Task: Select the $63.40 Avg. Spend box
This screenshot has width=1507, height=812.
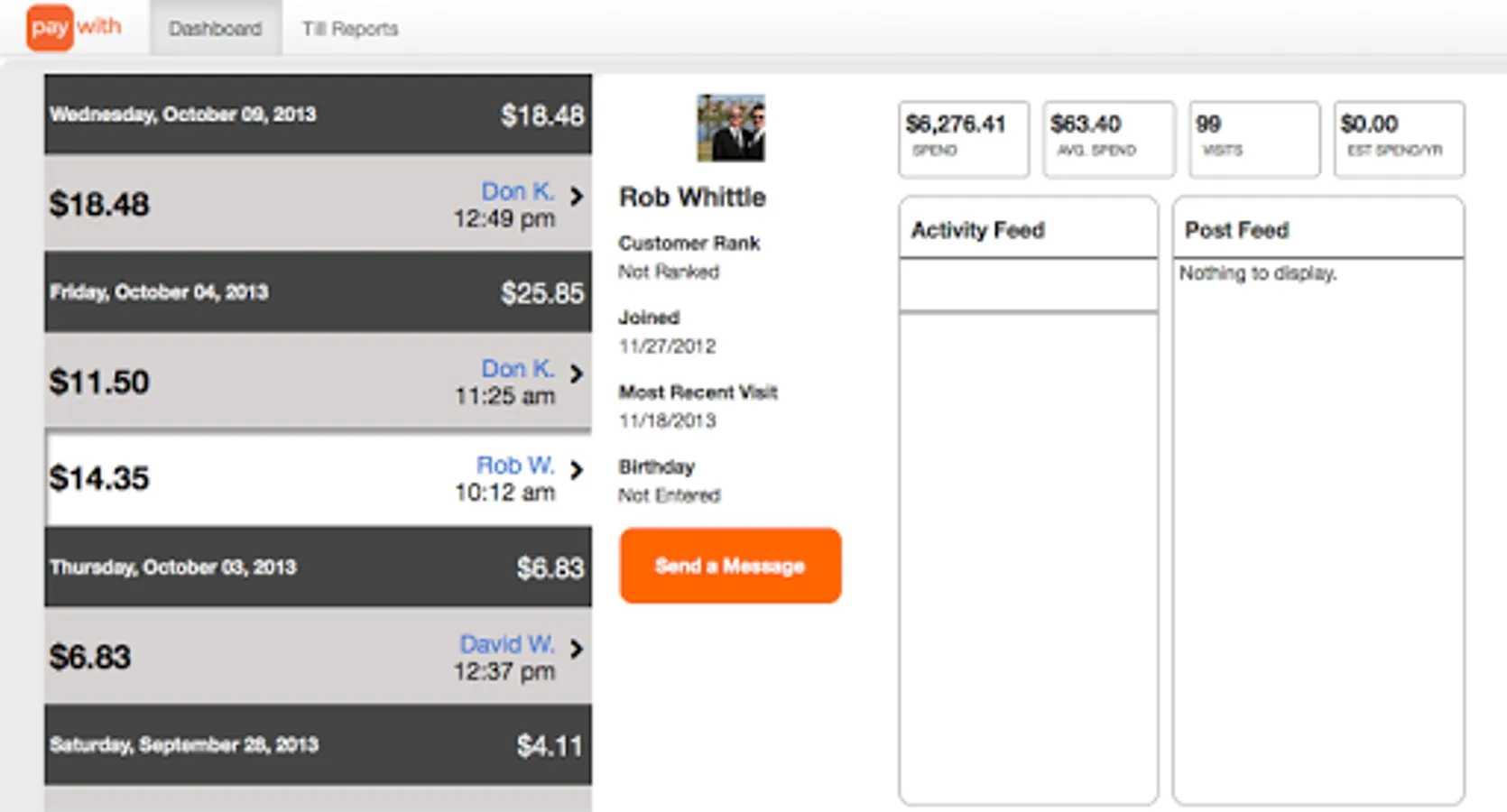Action: tap(1109, 138)
